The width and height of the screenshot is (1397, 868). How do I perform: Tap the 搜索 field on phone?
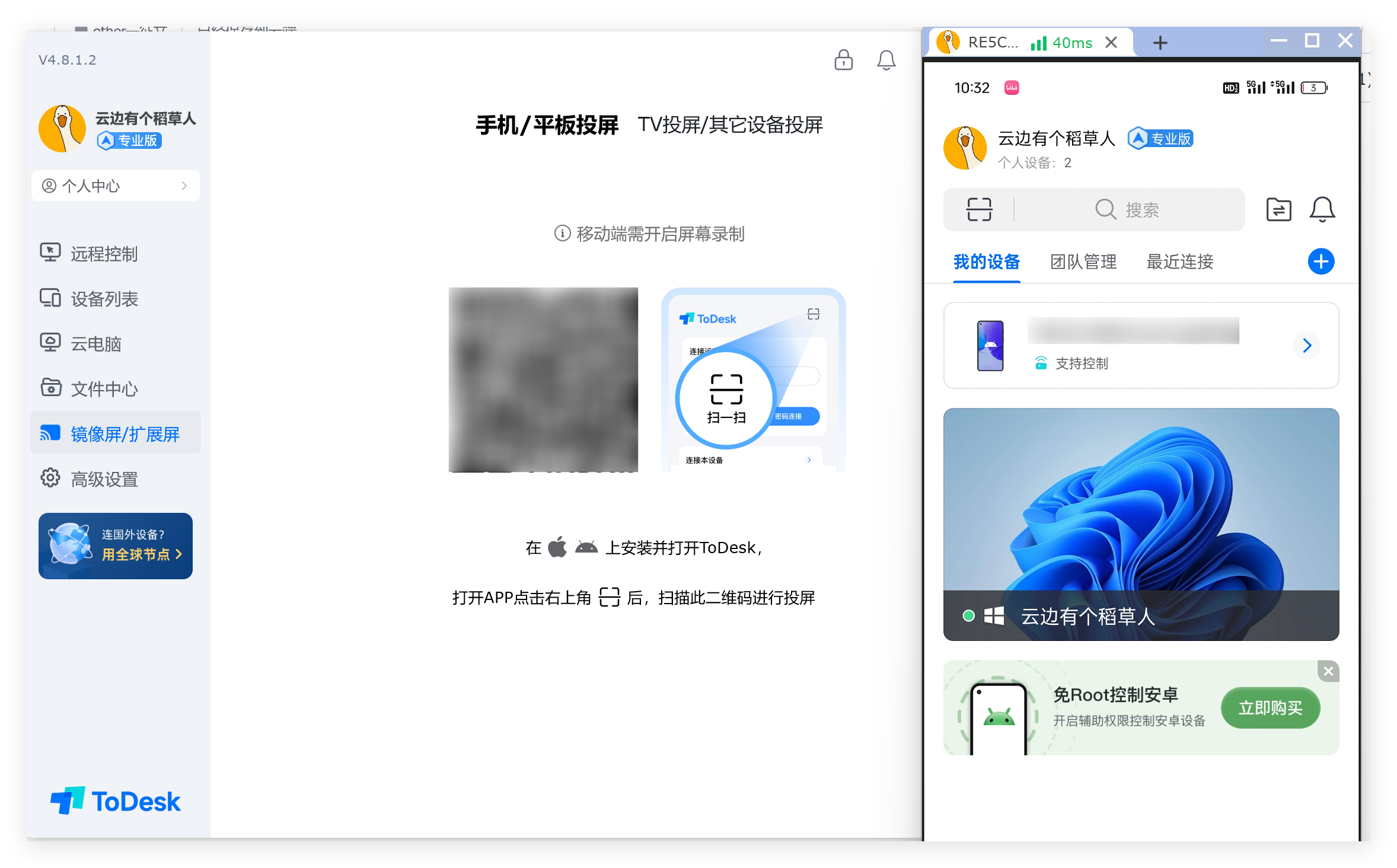[1127, 209]
